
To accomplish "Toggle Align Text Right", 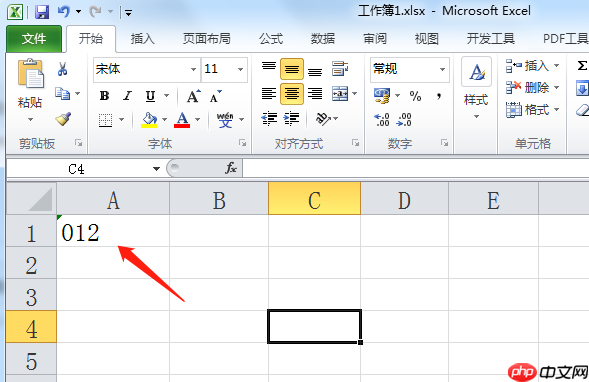I will (x=315, y=94).
